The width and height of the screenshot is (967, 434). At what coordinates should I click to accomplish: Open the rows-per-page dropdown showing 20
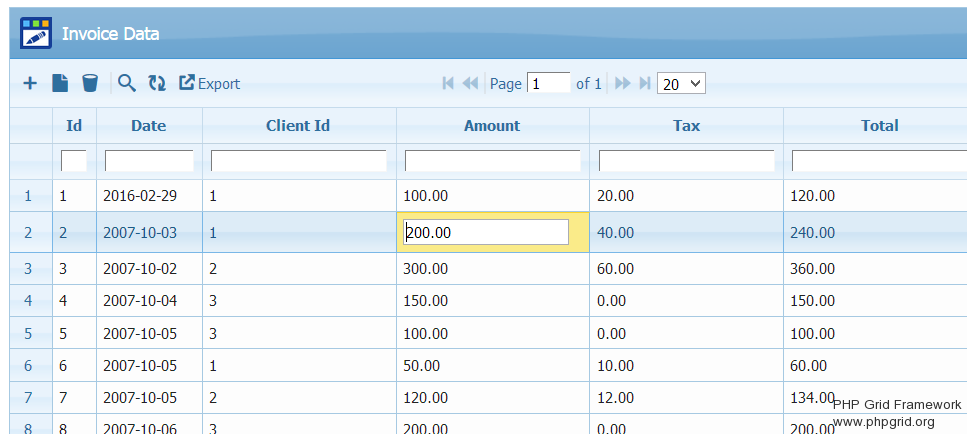(x=681, y=84)
